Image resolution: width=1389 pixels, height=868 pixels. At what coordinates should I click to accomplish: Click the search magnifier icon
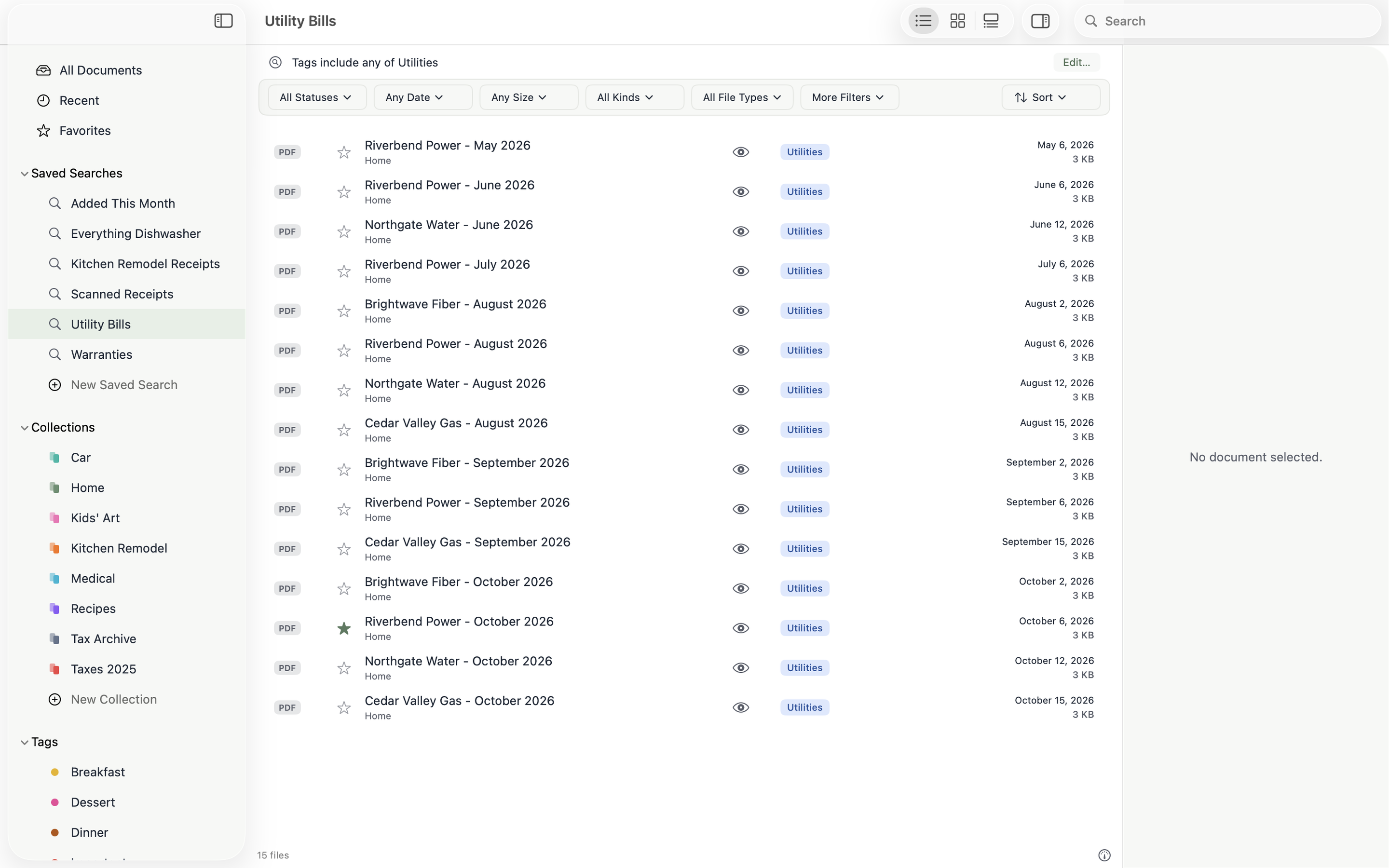1090,21
